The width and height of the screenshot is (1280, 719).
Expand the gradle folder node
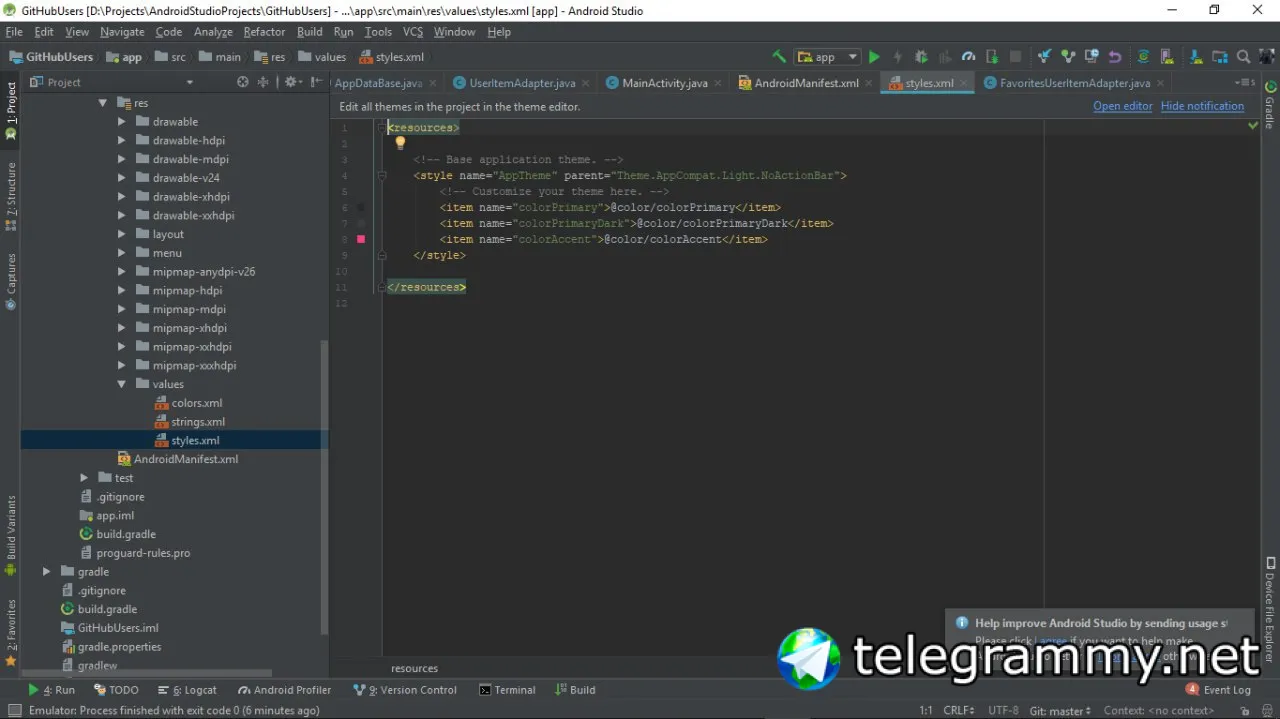(x=46, y=572)
